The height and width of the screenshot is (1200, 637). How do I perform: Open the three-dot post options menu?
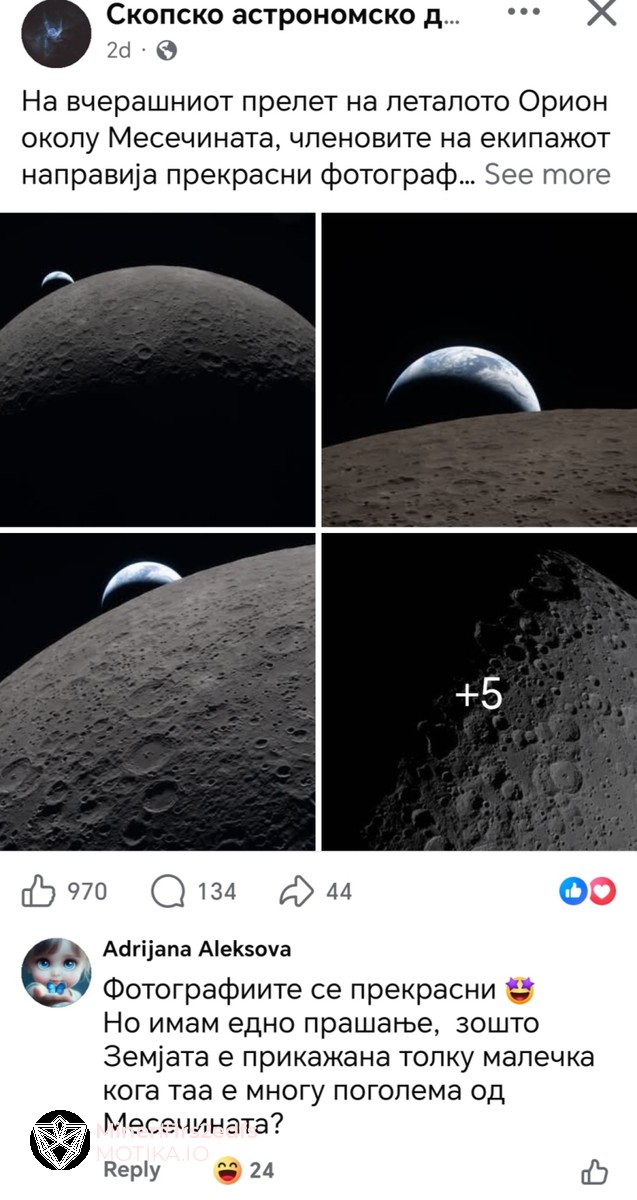523,13
